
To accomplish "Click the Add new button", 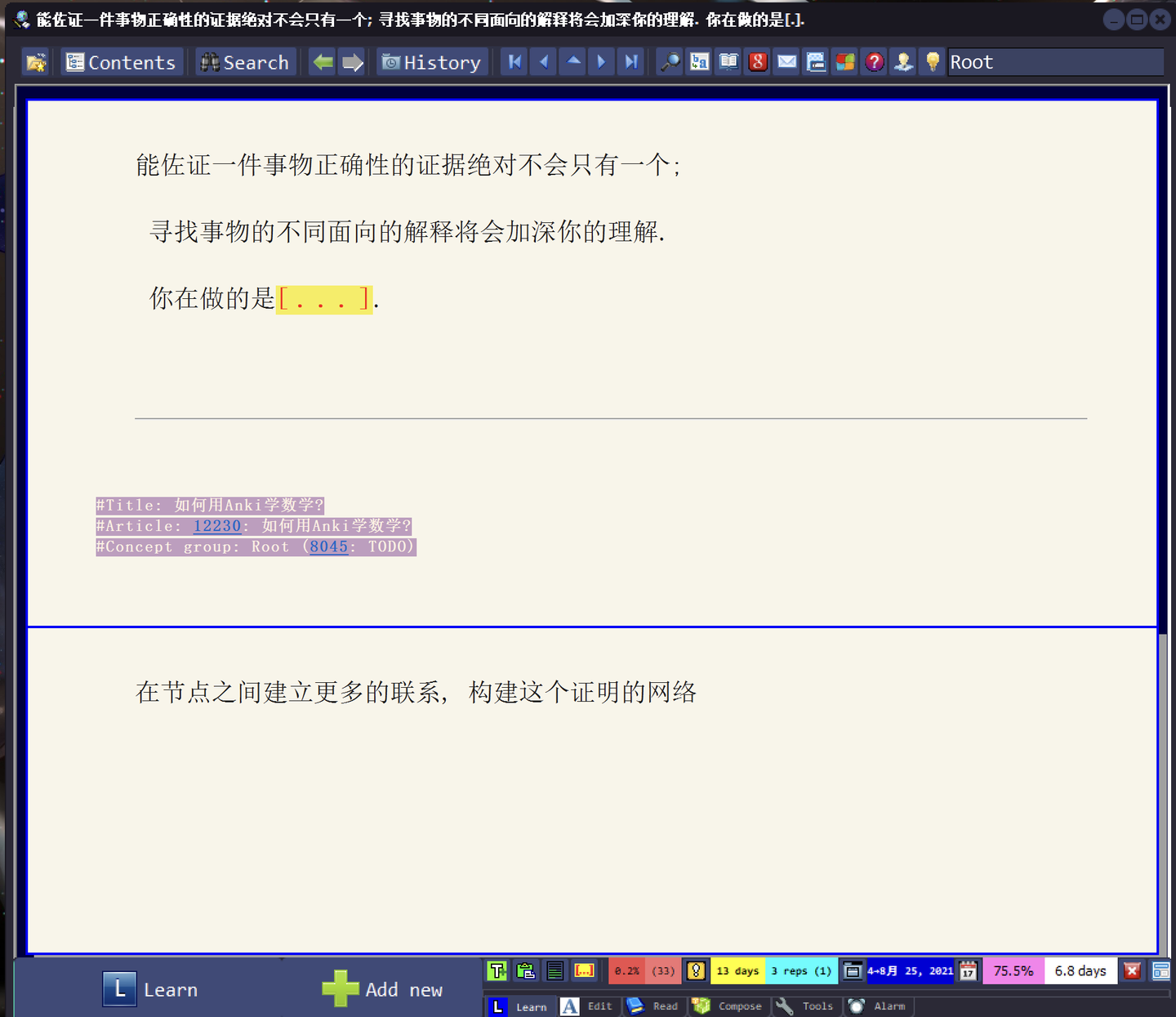I will click(x=382, y=989).
